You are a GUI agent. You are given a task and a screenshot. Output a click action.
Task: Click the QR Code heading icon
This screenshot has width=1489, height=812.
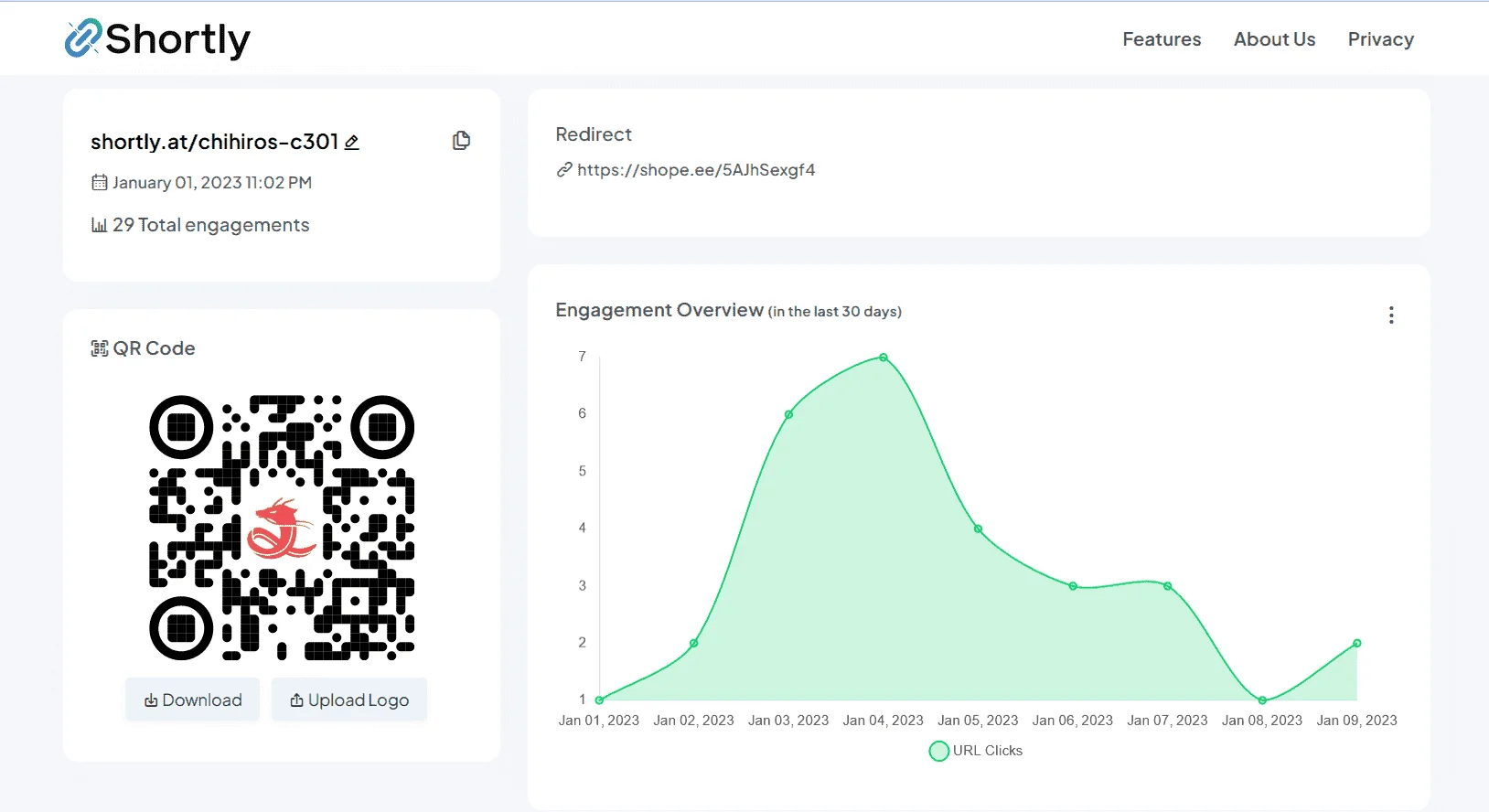coord(99,348)
